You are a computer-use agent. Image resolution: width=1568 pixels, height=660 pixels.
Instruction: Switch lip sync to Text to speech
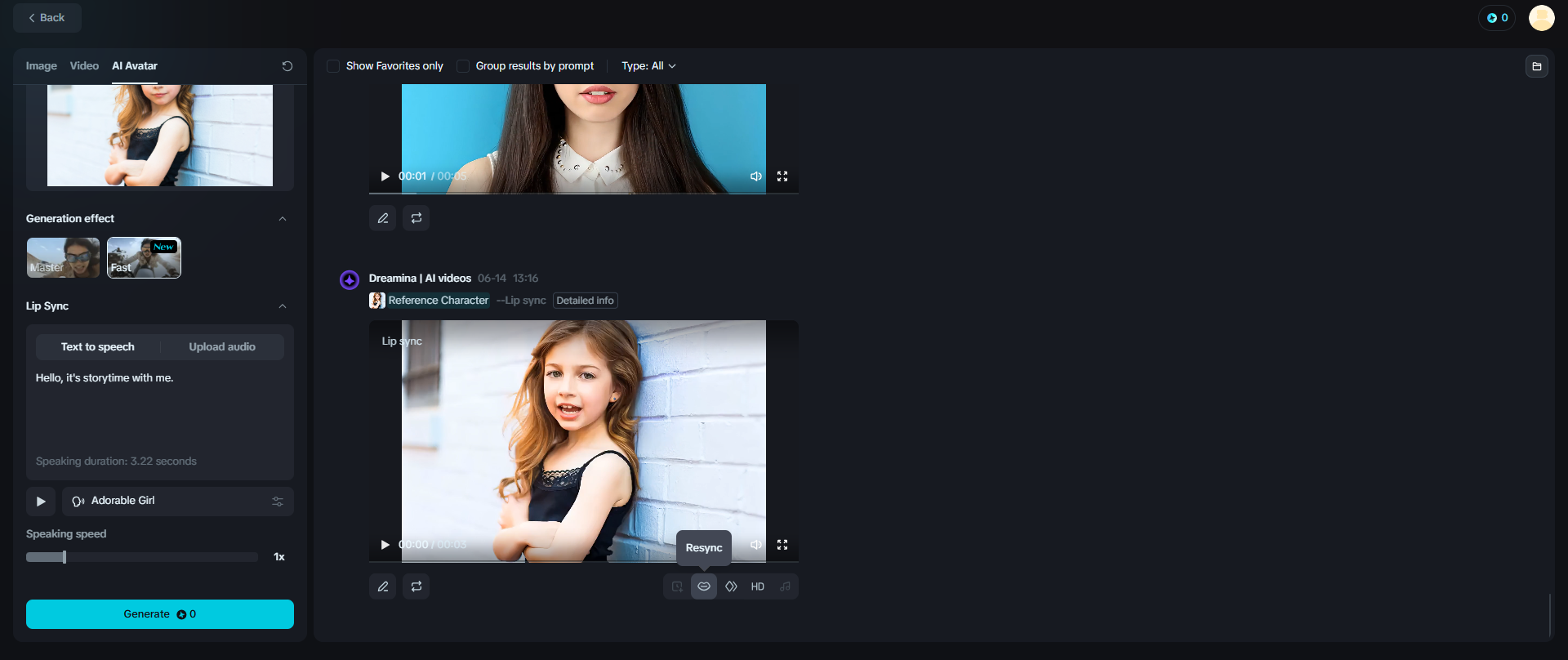click(x=98, y=347)
